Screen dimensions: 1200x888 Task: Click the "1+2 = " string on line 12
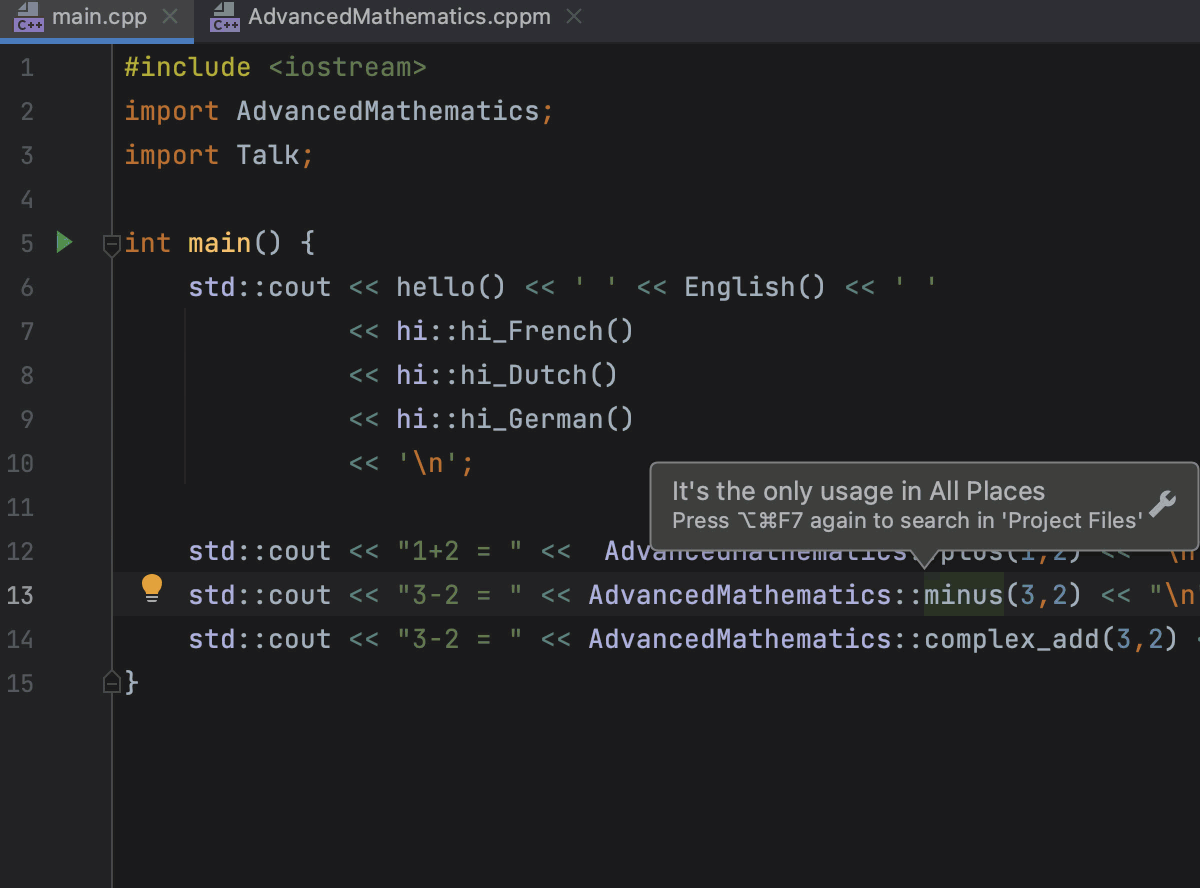(x=459, y=551)
